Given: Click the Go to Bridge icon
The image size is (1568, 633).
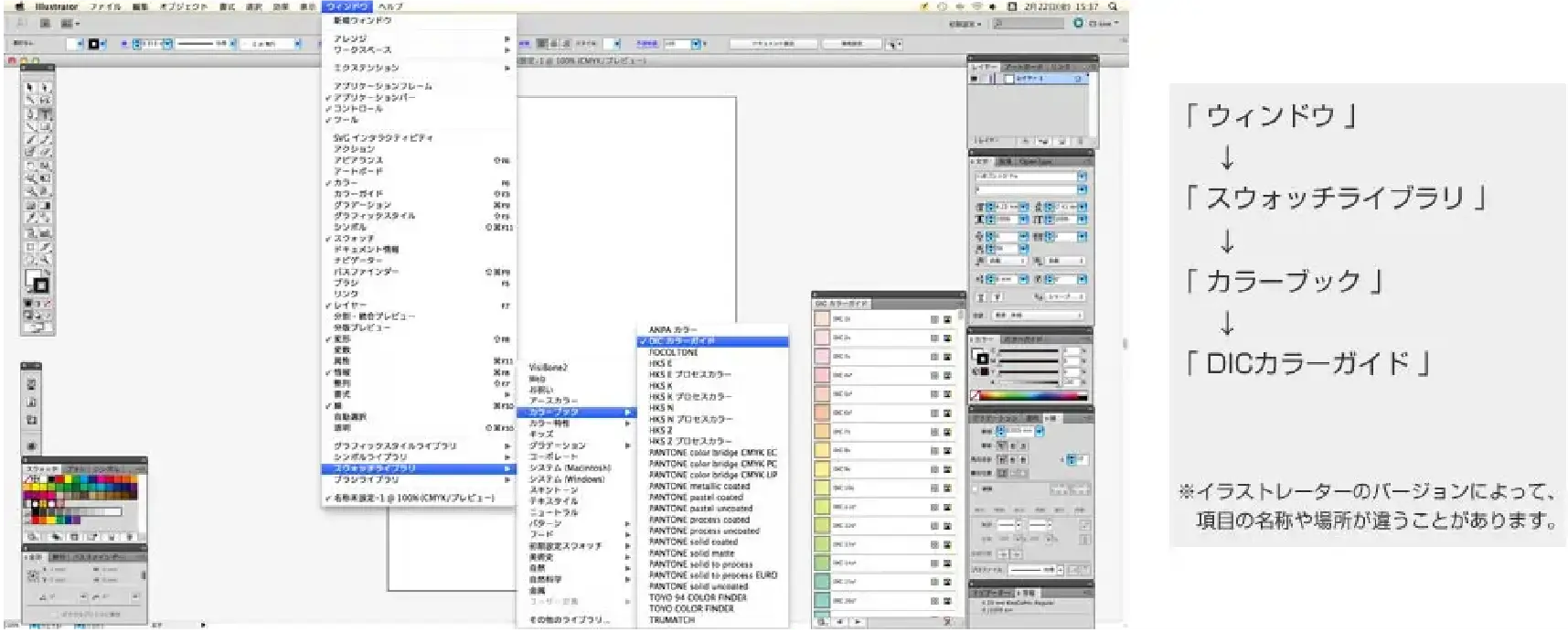Looking at the screenshot, I should click(44, 24).
